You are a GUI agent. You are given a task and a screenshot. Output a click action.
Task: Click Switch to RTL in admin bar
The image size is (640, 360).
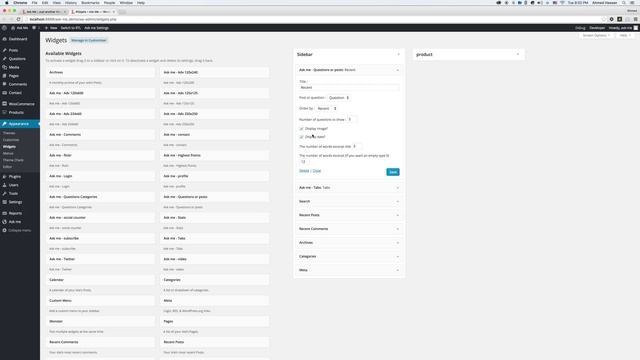71,28
